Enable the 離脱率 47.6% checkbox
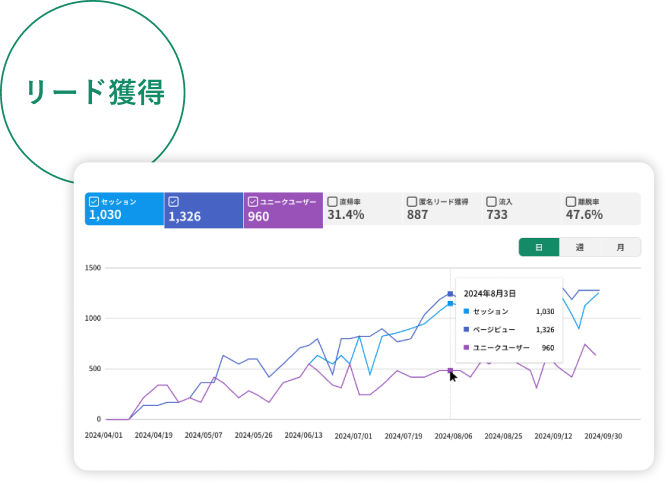The image size is (669, 485). (570, 201)
